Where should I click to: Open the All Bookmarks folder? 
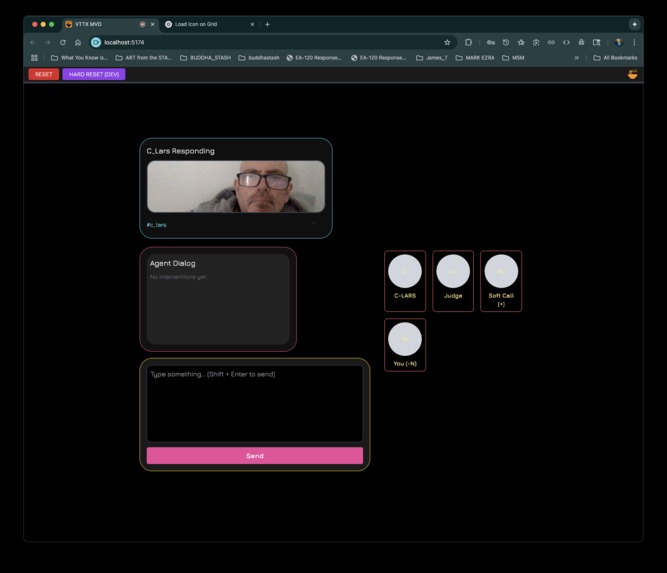pyautogui.click(x=616, y=57)
